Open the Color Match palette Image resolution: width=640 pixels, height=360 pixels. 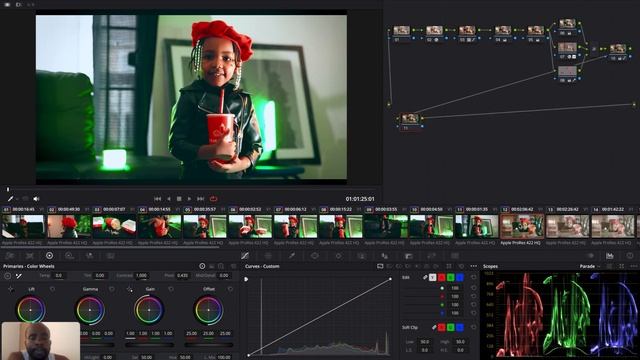tap(30, 256)
